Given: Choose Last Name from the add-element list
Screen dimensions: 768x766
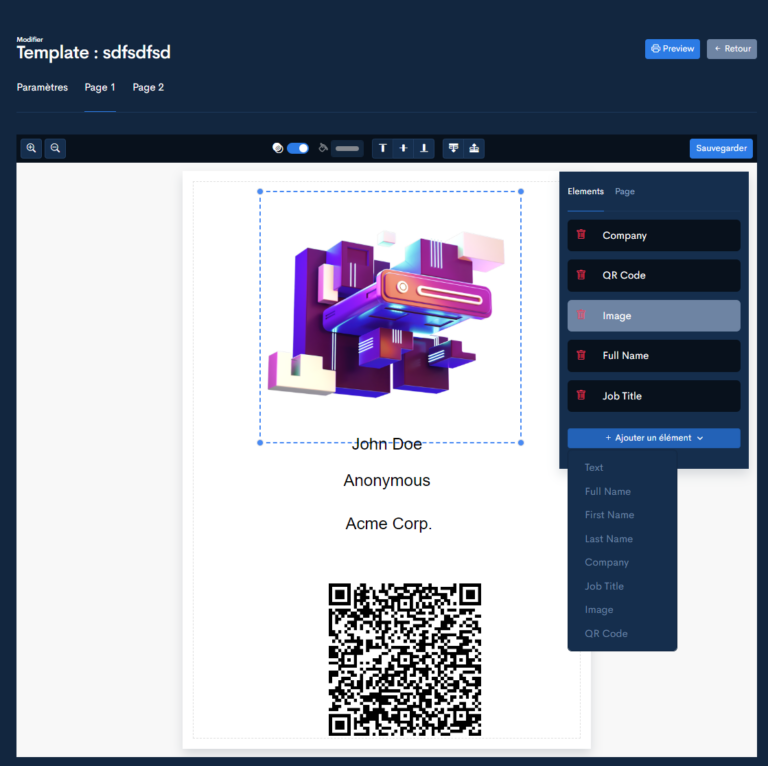Looking at the screenshot, I should pyautogui.click(x=608, y=539).
